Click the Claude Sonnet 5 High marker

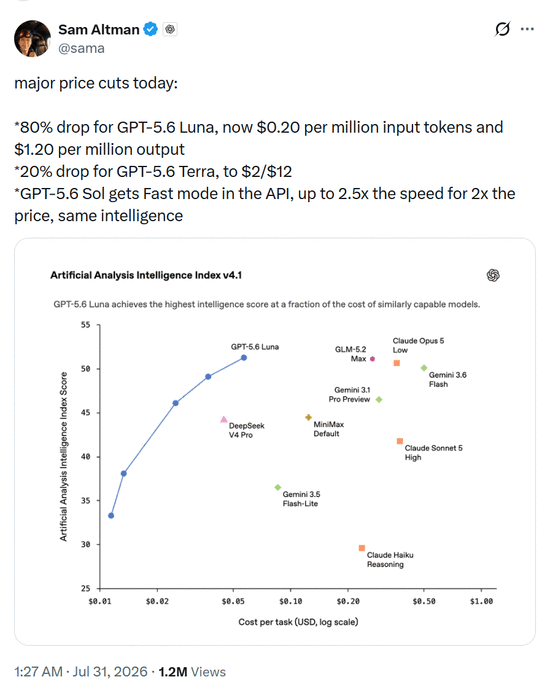tap(400, 441)
